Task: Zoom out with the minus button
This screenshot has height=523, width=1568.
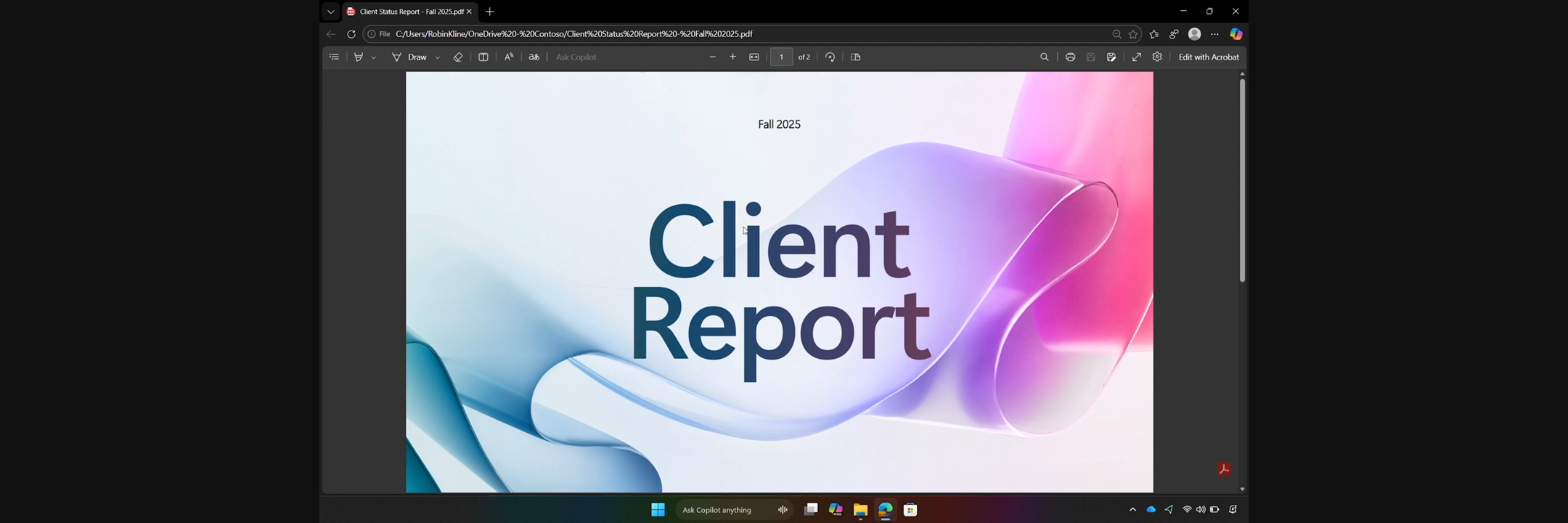Action: [x=713, y=57]
